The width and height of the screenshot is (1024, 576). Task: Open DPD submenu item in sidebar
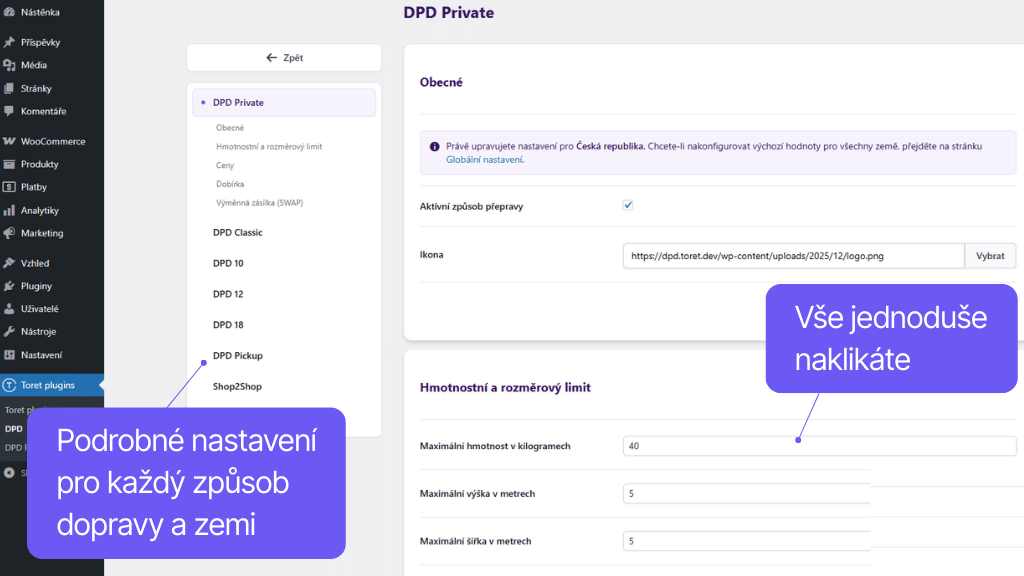(14, 429)
